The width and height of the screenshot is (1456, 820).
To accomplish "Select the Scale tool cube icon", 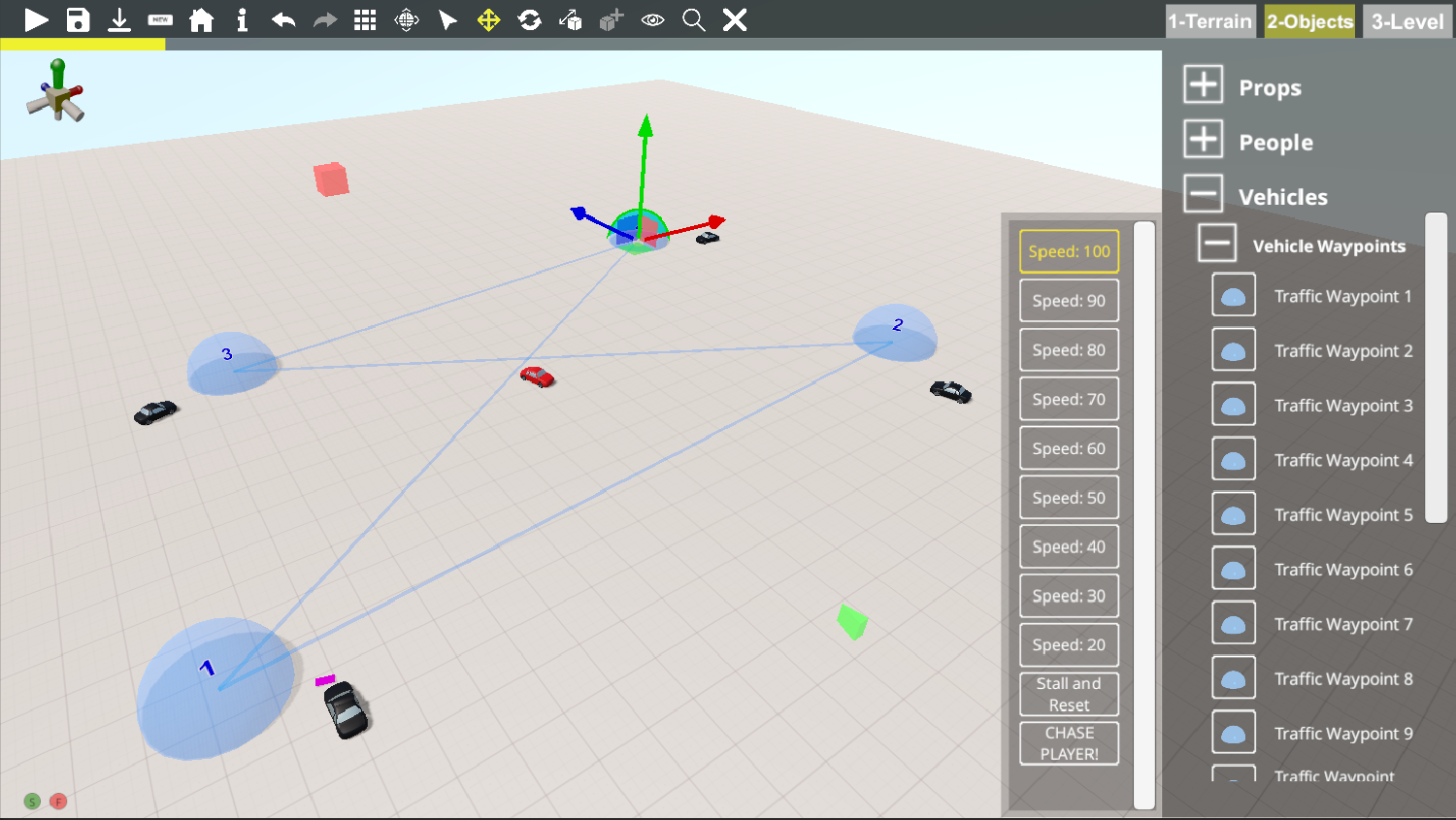I will click(571, 19).
